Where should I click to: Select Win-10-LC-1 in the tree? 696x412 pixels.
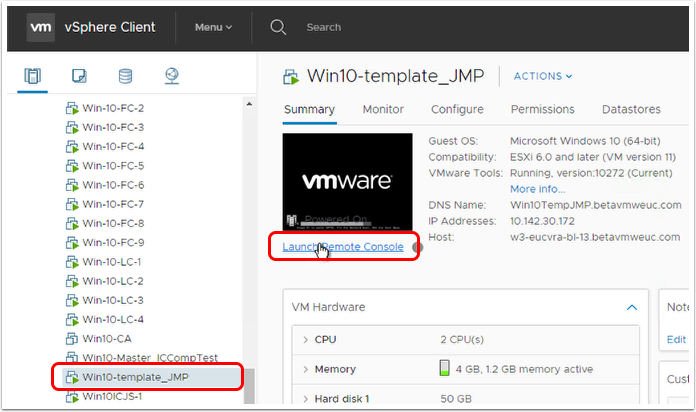[112, 262]
